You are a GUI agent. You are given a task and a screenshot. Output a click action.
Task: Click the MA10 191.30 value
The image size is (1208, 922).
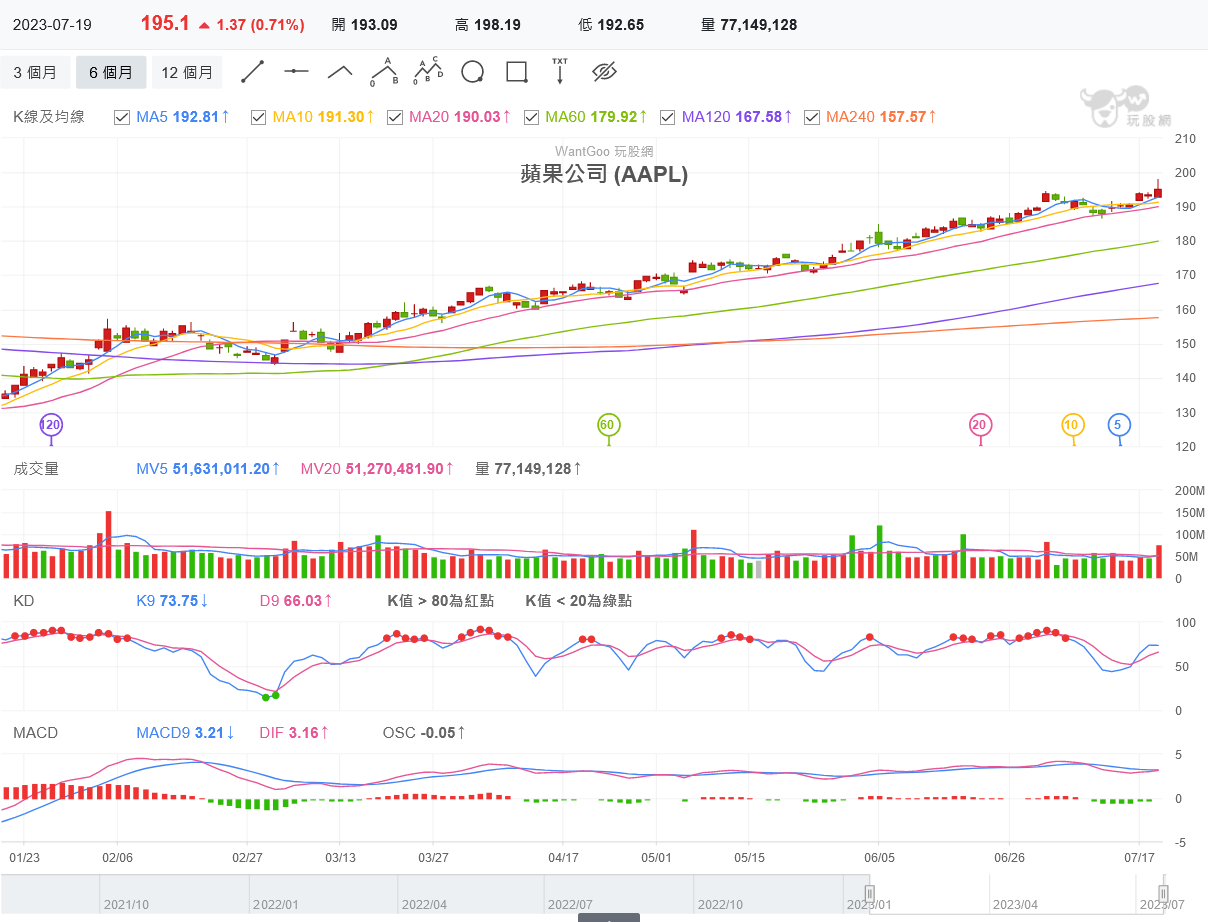pyautogui.click(x=323, y=117)
